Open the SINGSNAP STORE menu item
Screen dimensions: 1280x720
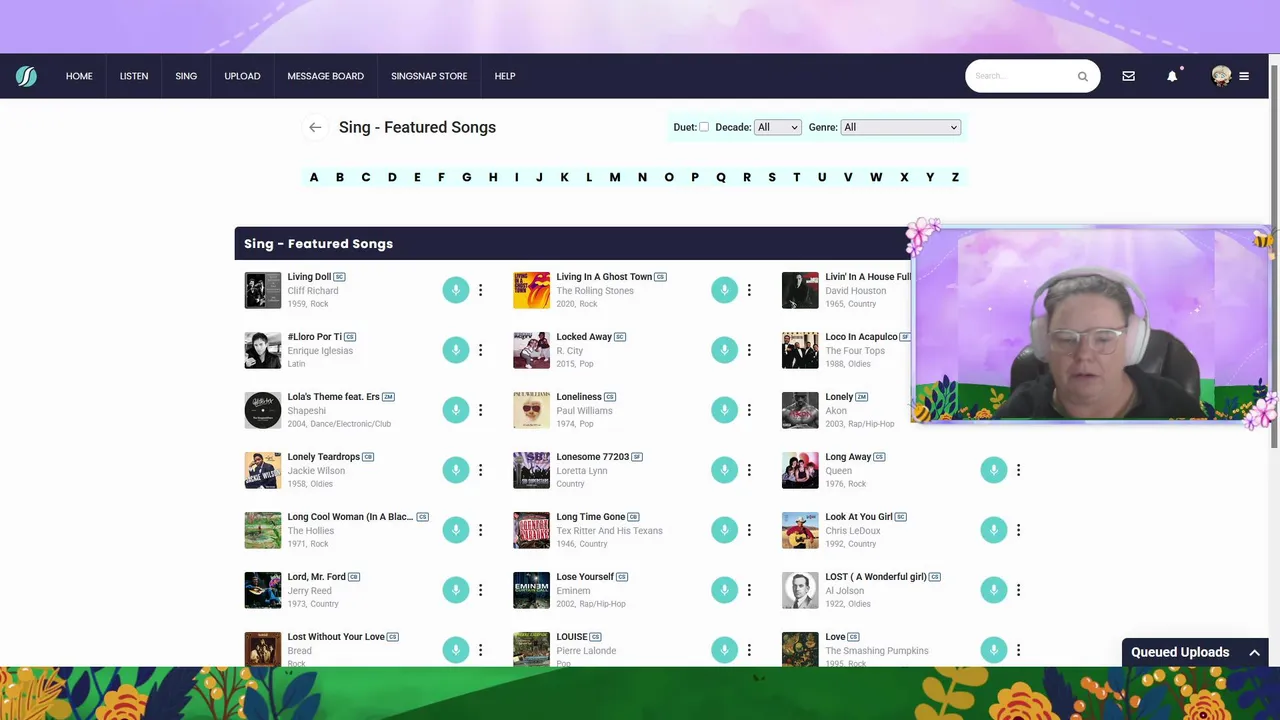pos(429,76)
